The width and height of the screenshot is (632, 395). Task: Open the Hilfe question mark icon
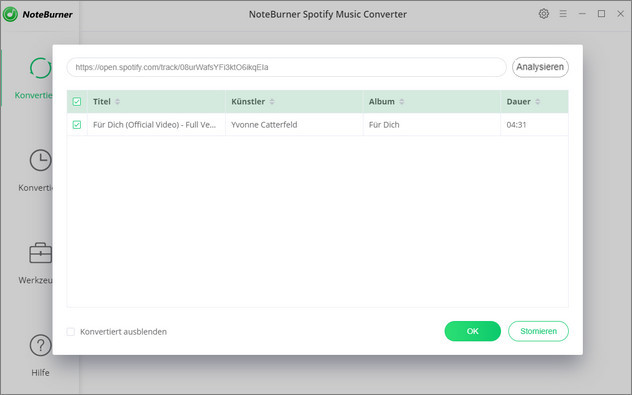pyautogui.click(x=40, y=345)
